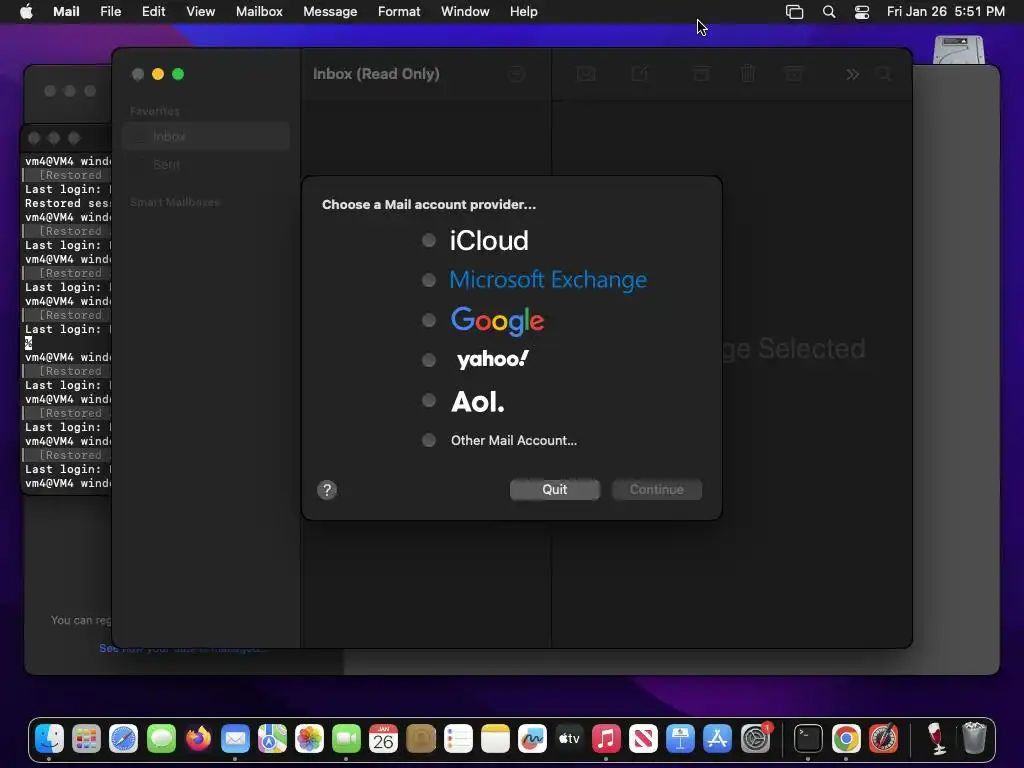Open the Help menu

[x=524, y=12]
